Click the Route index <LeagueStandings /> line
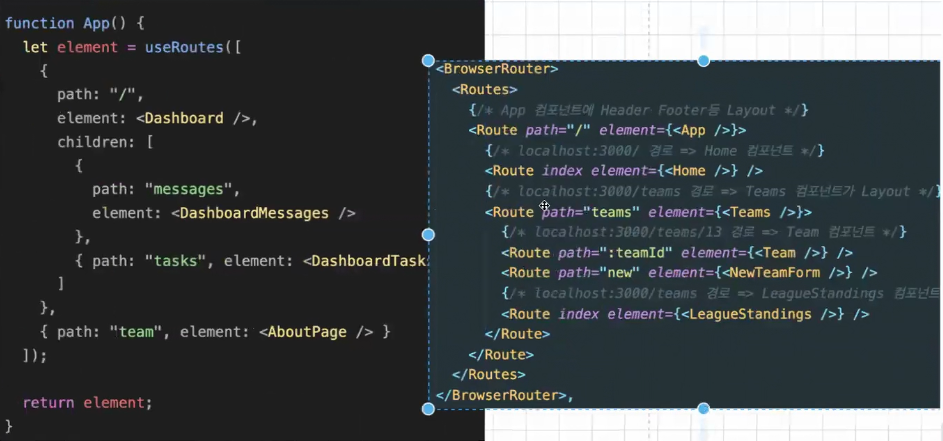 pos(685,313)
